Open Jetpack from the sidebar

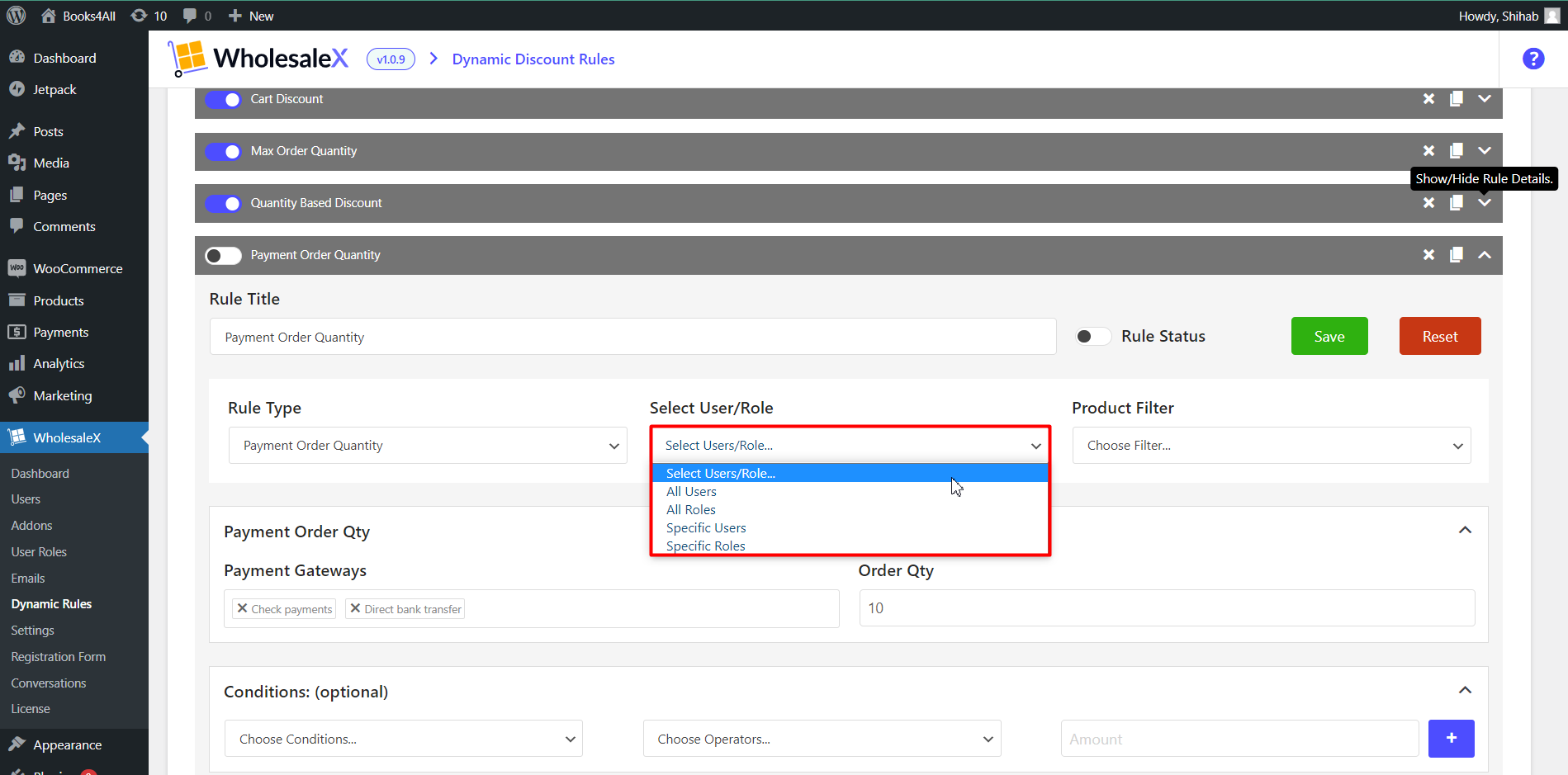tap(54, 89)
